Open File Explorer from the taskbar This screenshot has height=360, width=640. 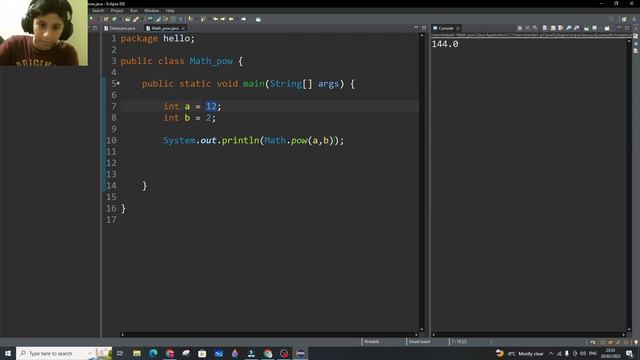(137, 353)
